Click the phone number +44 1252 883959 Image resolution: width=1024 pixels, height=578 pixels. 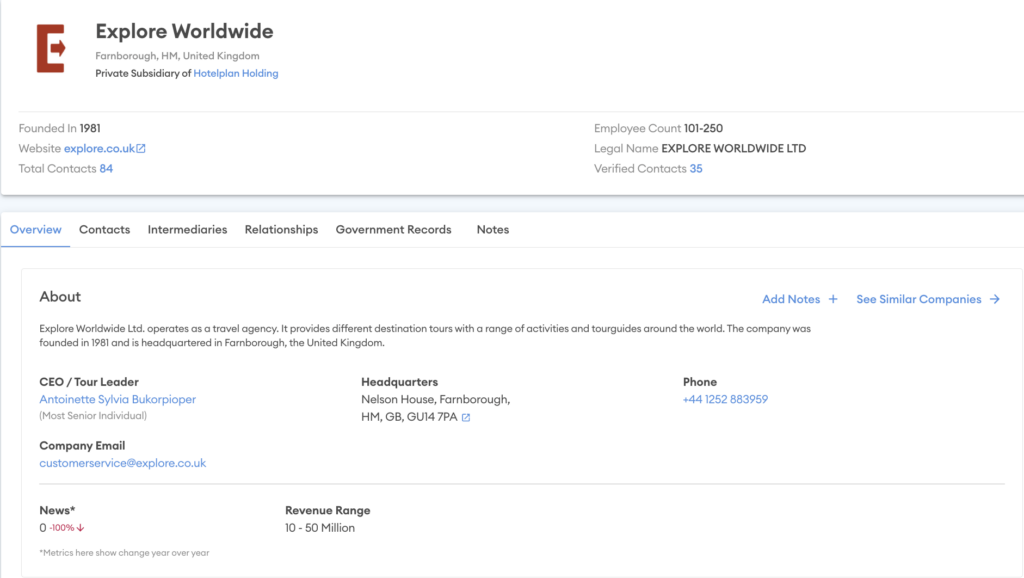point(725,399)
